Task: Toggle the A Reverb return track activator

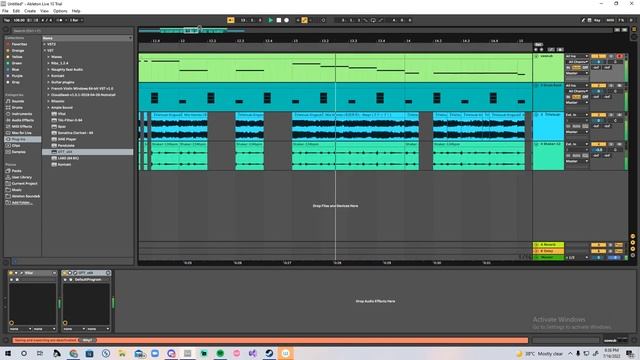Action: pos(598,245)
